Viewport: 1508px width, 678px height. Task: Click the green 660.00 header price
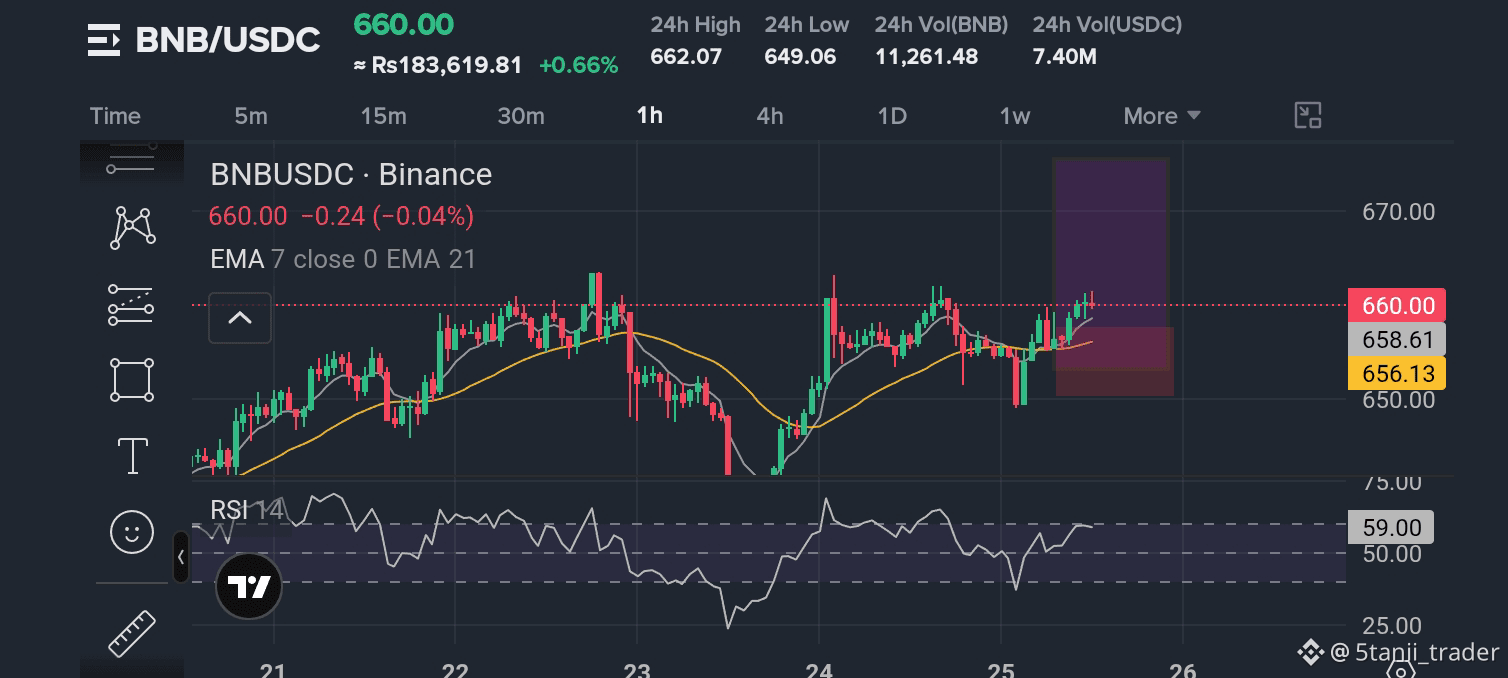pyautogui.click(x=404, y=25)
